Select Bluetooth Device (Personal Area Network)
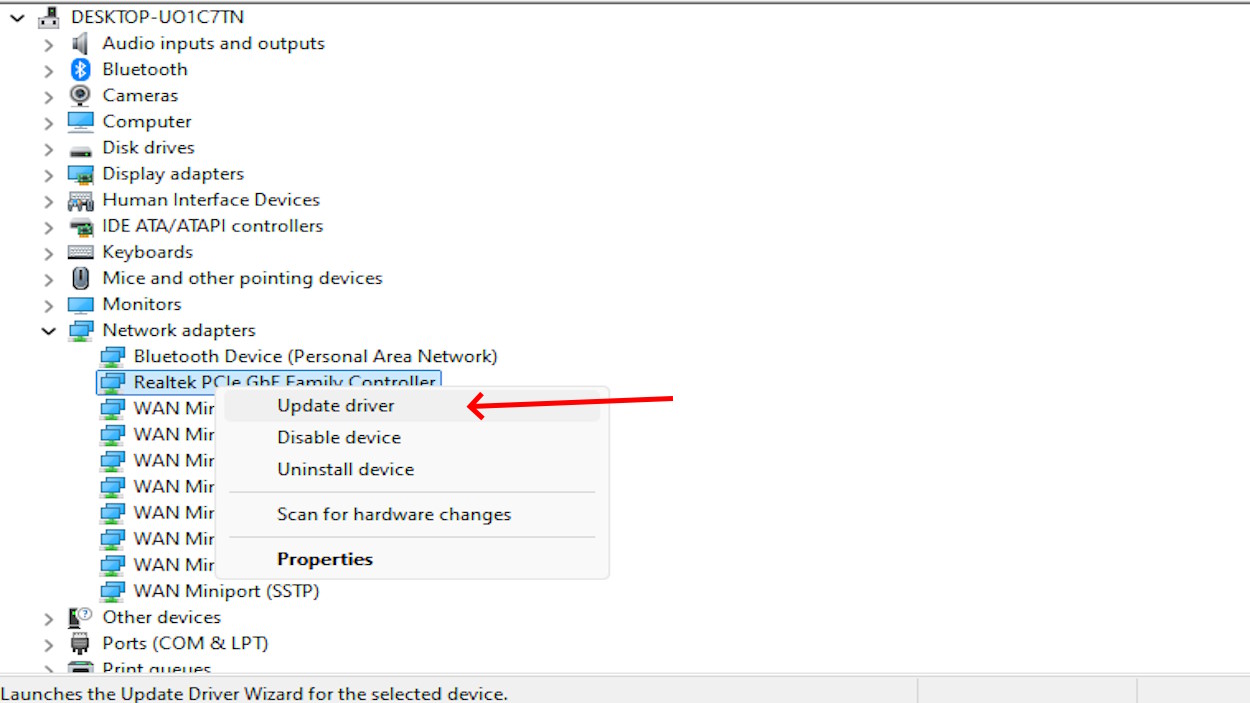 pos(315,356)
